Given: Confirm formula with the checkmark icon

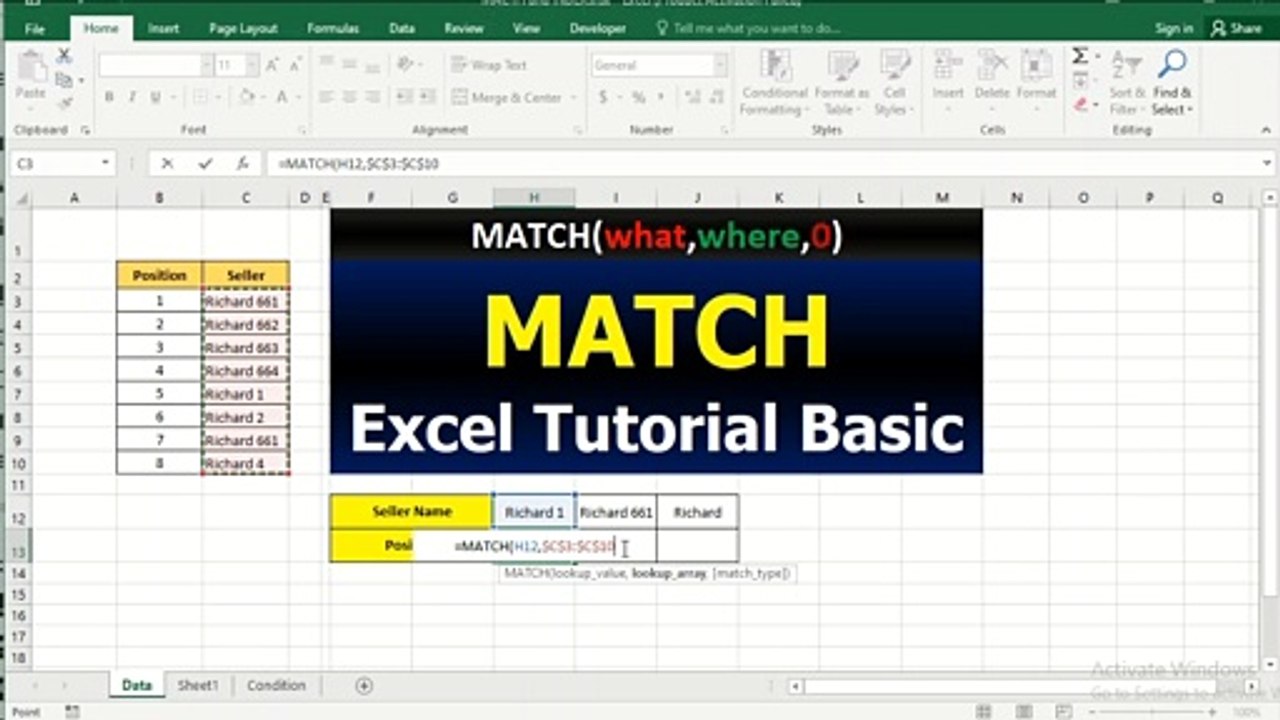Looking at the screenshot, I should tap(205, 163).
